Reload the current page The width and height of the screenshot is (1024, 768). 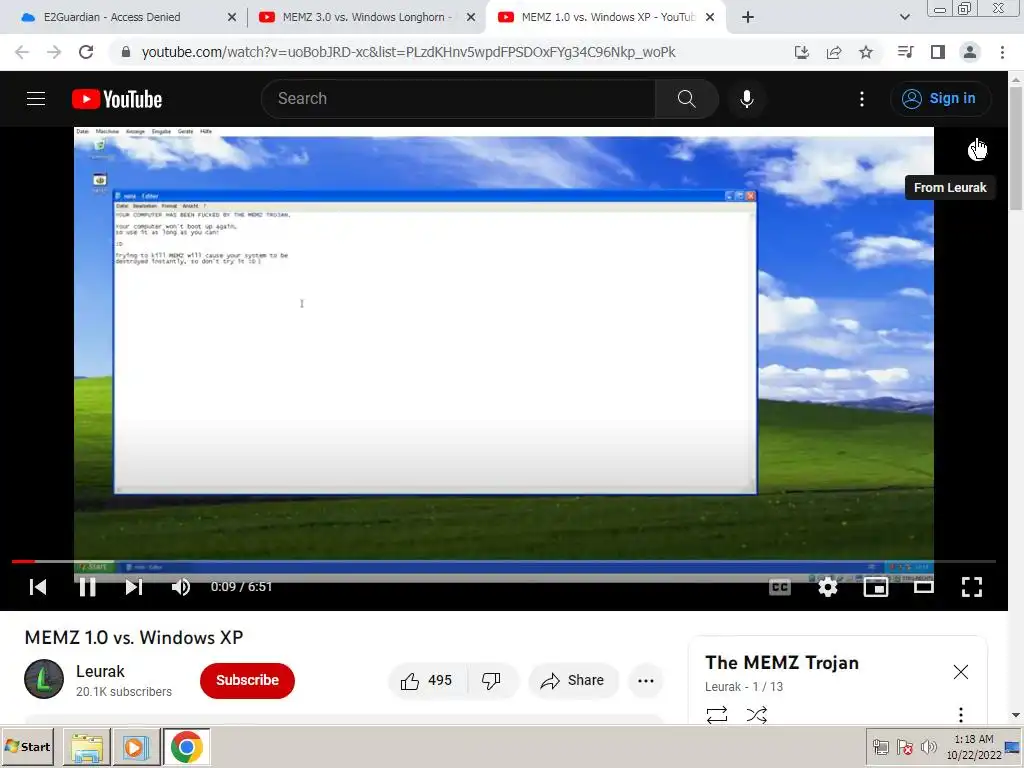click(86, 52)
